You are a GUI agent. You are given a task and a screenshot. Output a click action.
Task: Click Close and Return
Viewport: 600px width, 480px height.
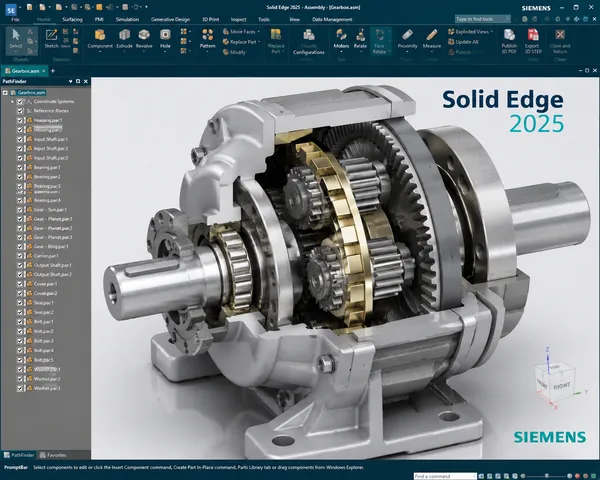coord(560,41)
